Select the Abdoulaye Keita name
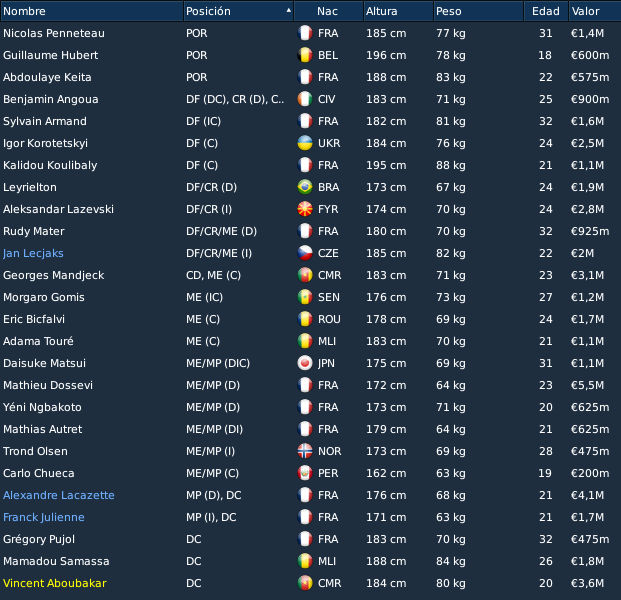Image resolution: width=621 pixels, height=600 pixels. 47,77
